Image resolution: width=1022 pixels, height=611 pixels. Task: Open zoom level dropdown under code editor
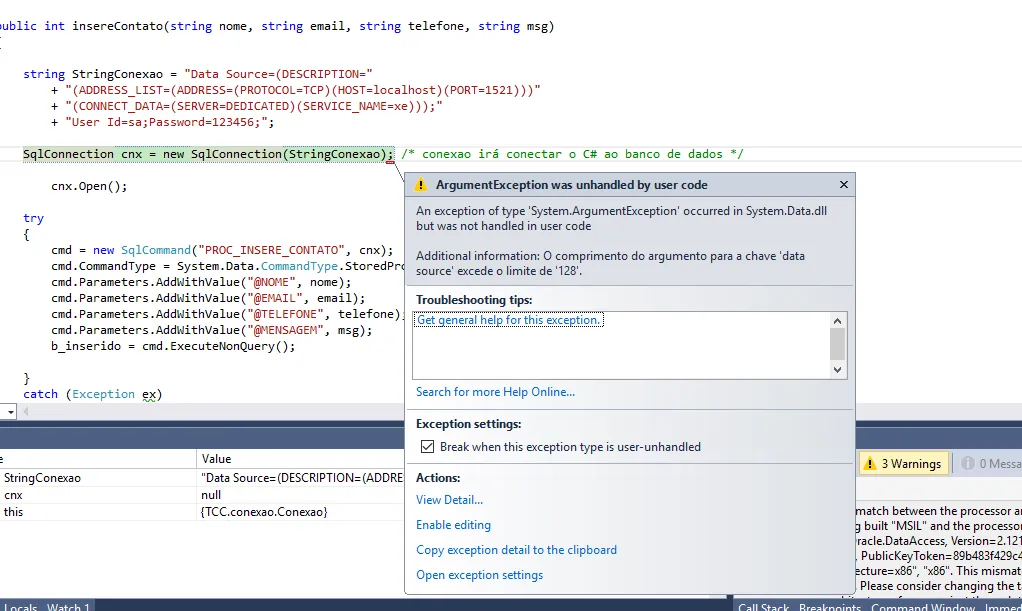9,412
